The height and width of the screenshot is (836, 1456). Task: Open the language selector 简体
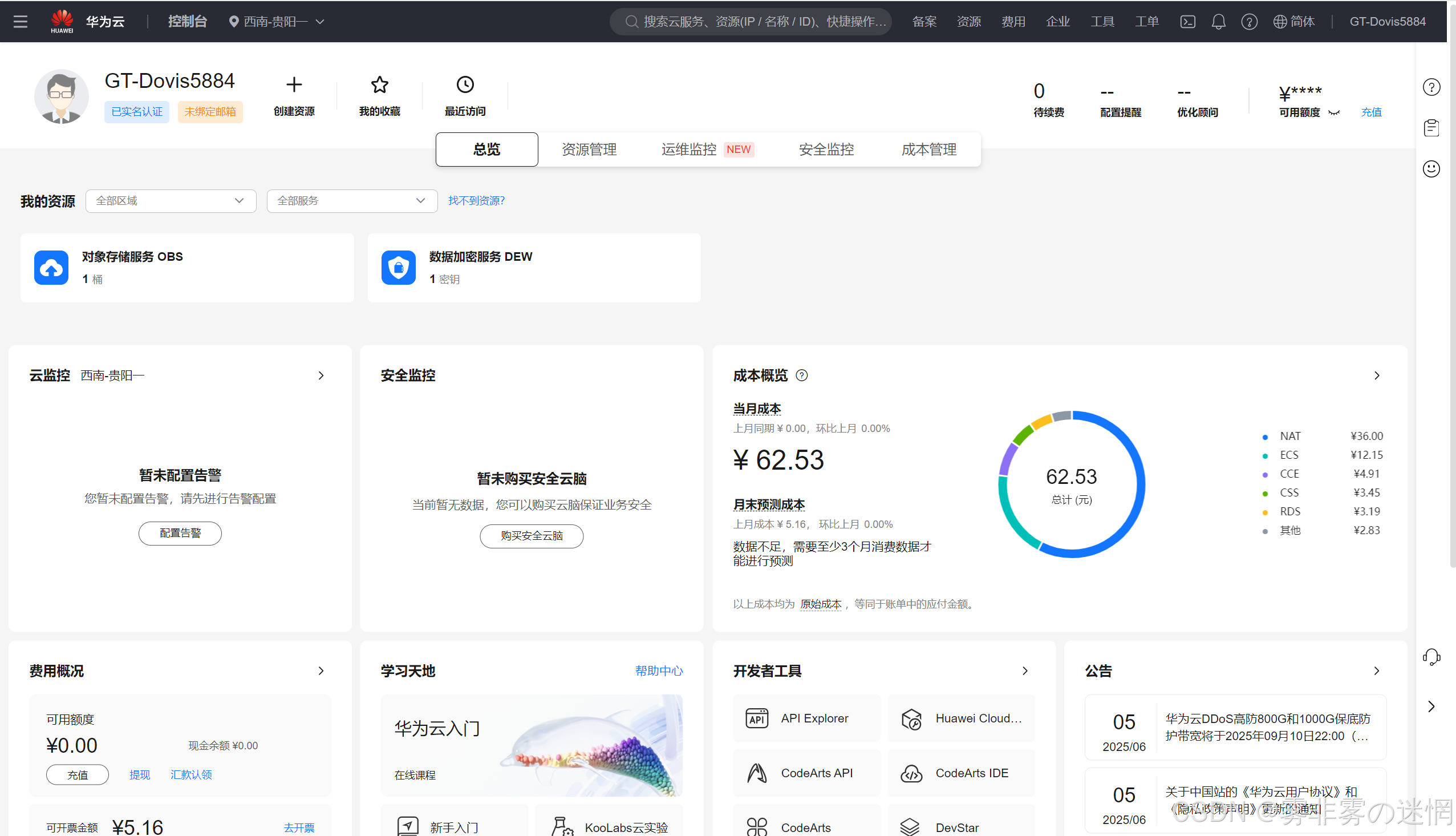[1293, 22]
